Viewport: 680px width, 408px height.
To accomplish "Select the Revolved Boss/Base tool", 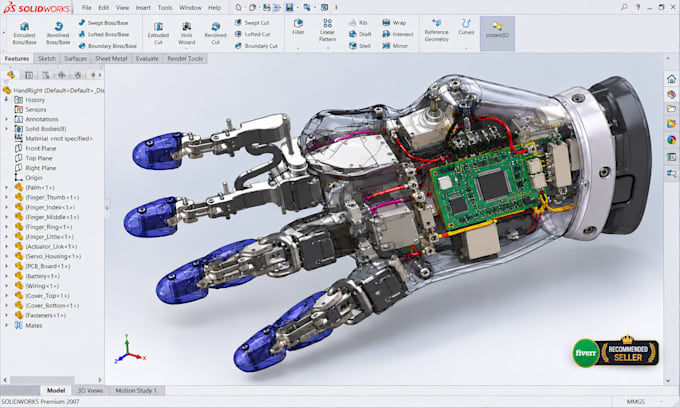I will [x=58, y=33].
